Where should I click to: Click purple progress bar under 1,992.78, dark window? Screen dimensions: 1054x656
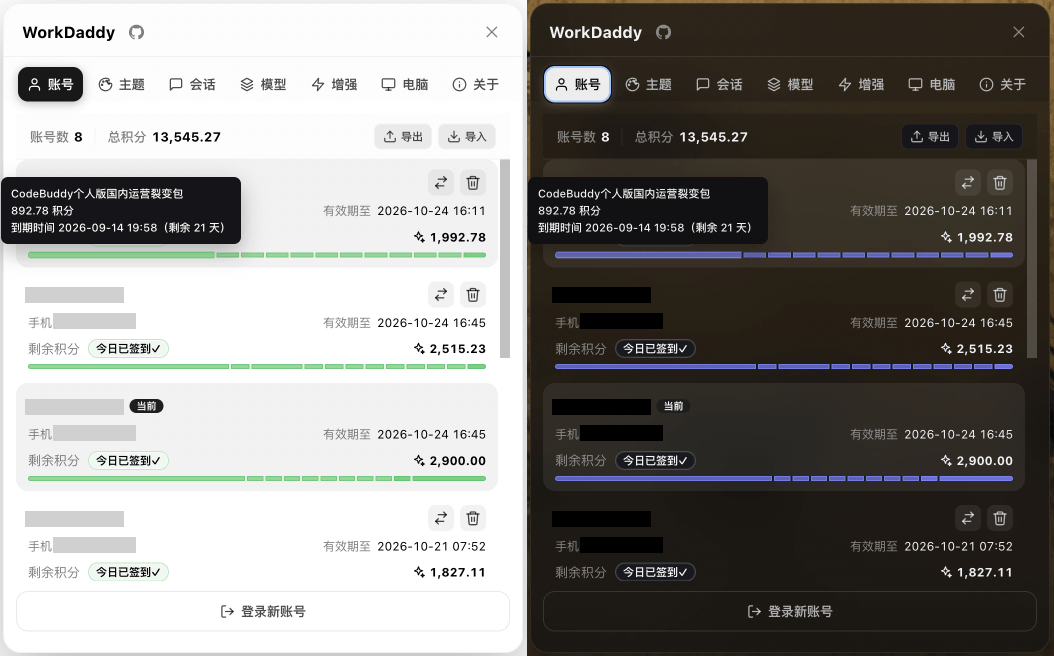tap(784, 255)
